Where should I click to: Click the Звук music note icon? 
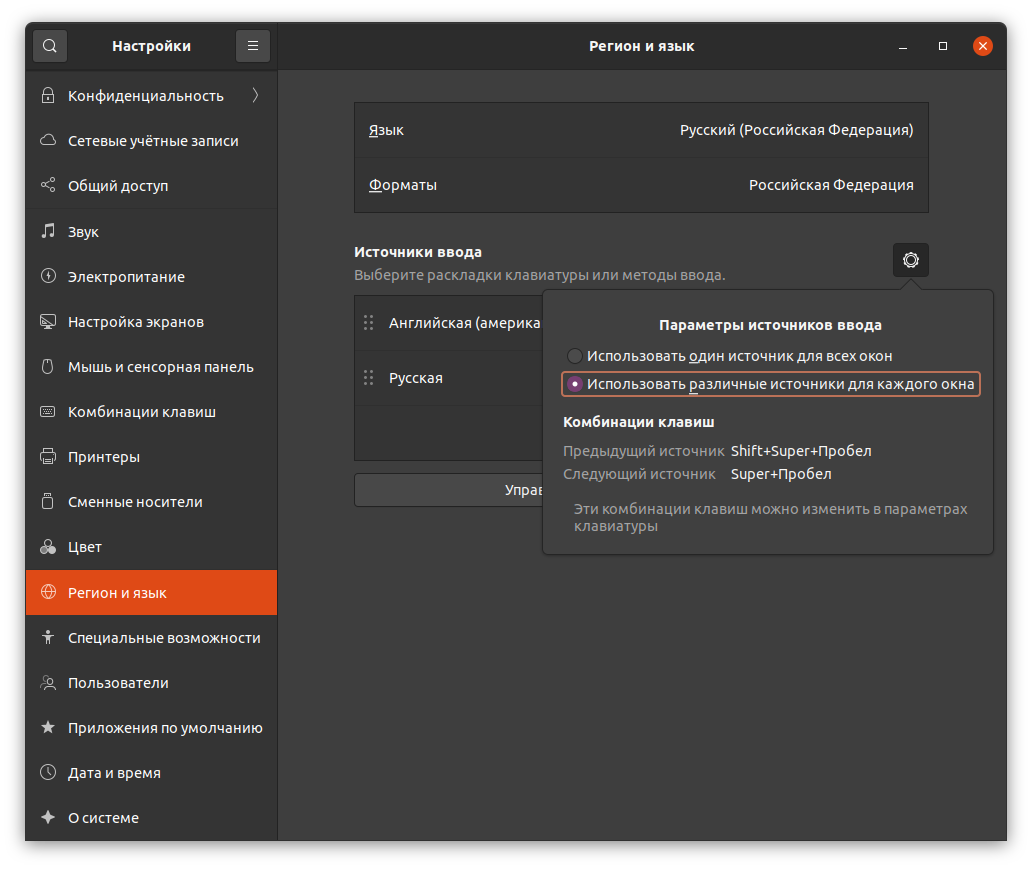click(48, 231)
